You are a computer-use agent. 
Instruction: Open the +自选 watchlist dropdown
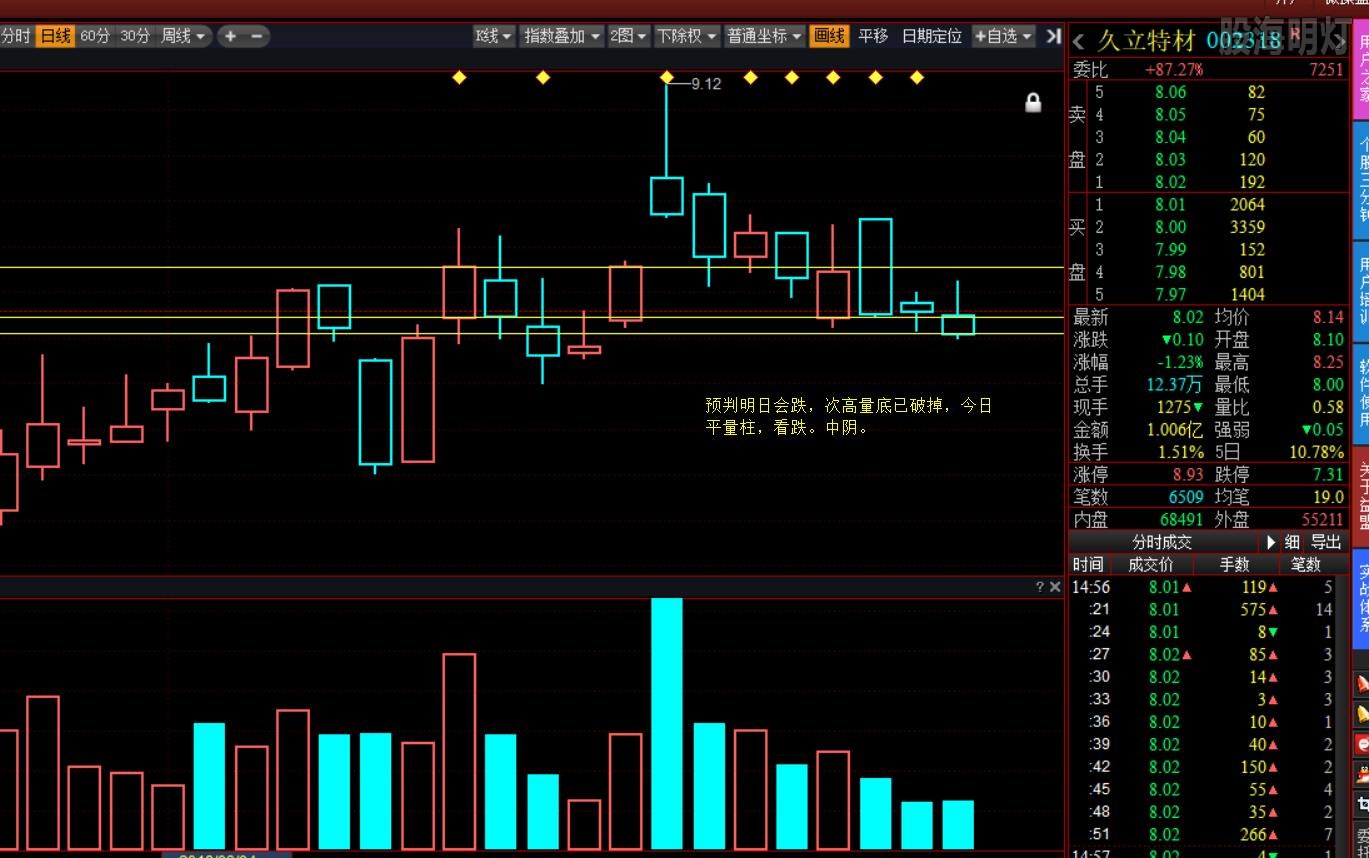[x=1003, y=36]
